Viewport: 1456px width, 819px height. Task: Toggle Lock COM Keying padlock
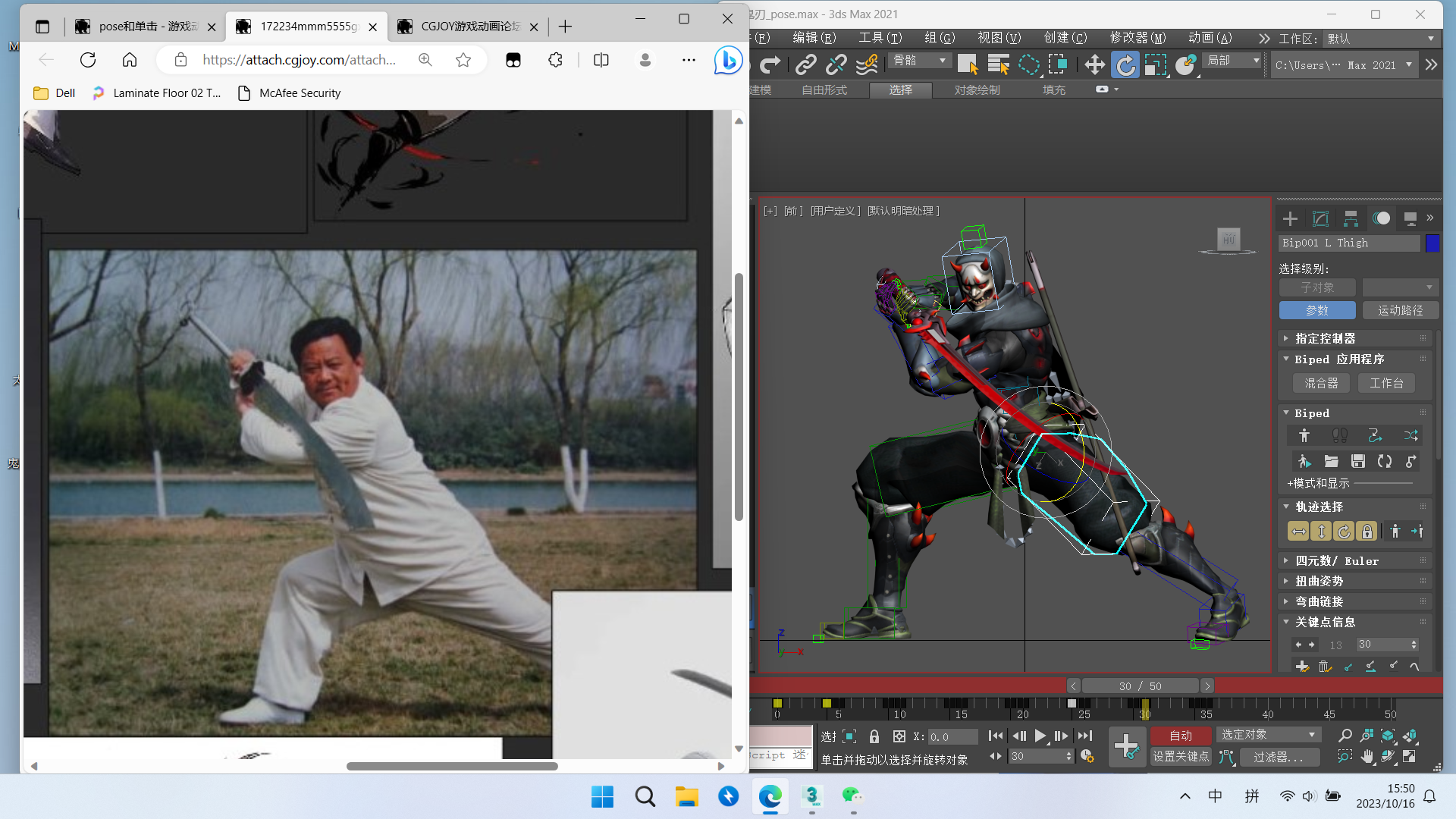click(x=1367, y=532)
